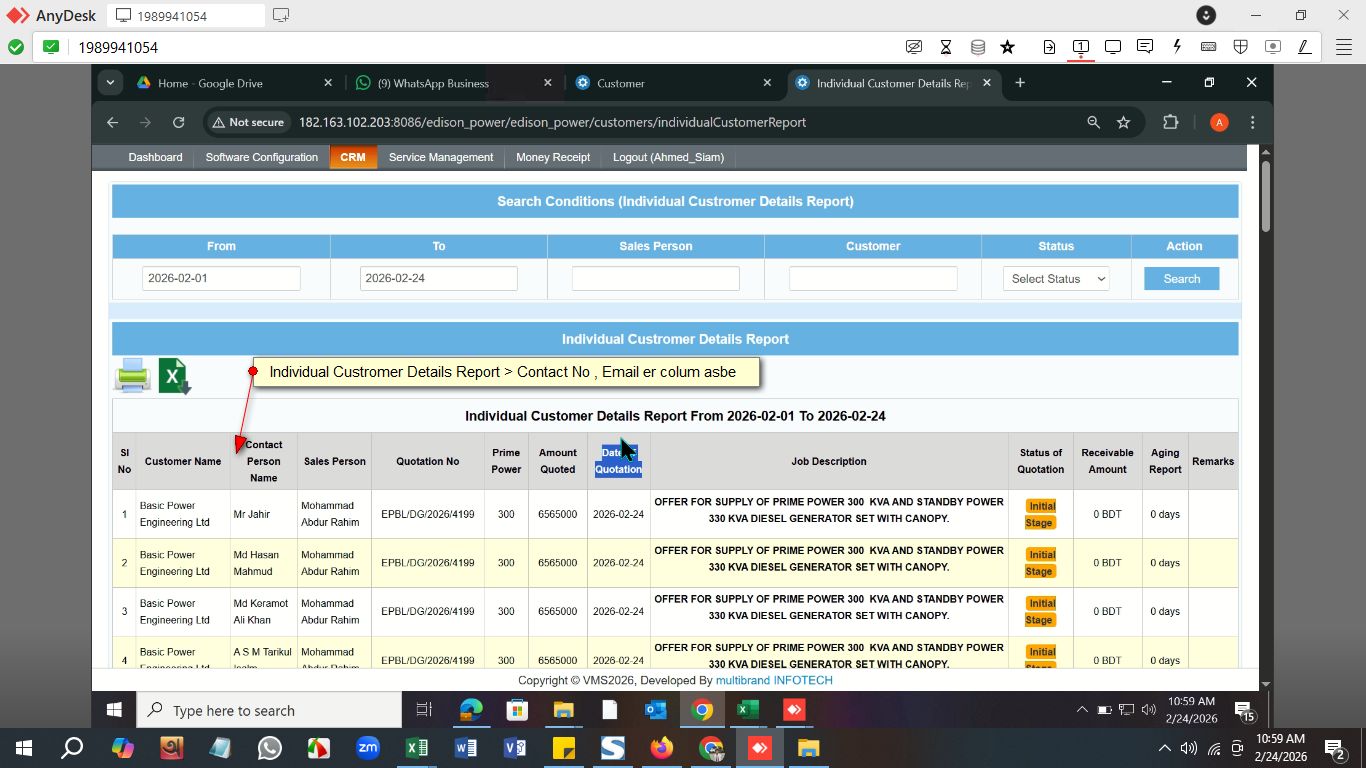
Task: Click the Sales Person input field
Action: tap(655, 279)
